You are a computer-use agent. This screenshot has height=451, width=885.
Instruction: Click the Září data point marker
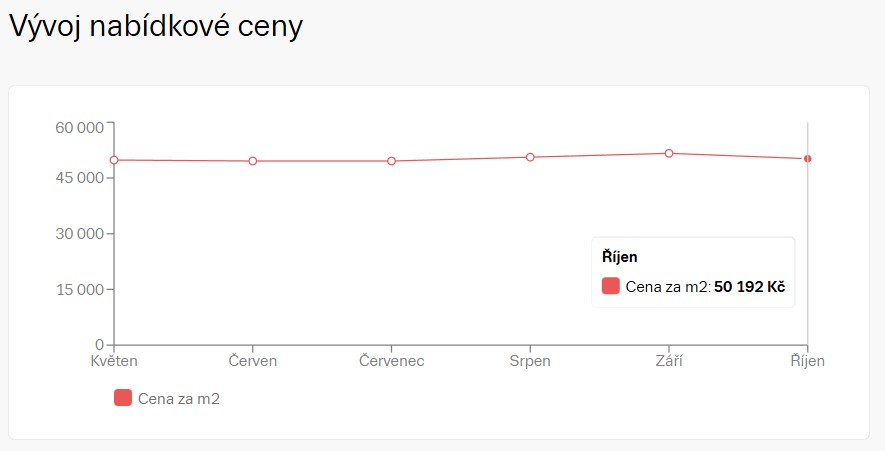(669, 153)
